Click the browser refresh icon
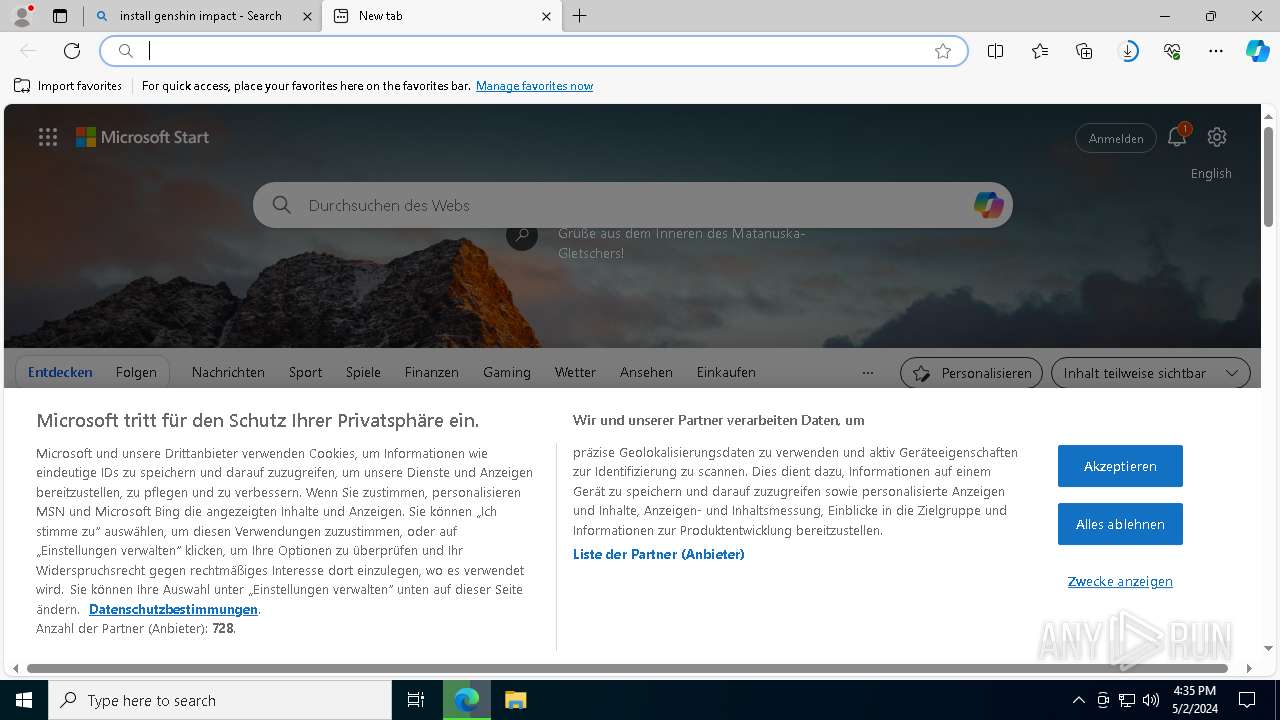 tap(72, 51)
